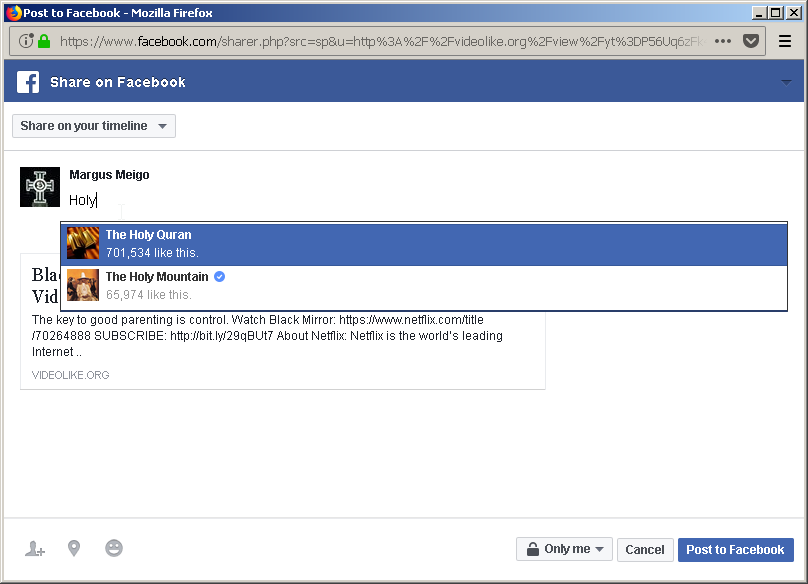Click the Post to Facebook button

pos(735,549)
